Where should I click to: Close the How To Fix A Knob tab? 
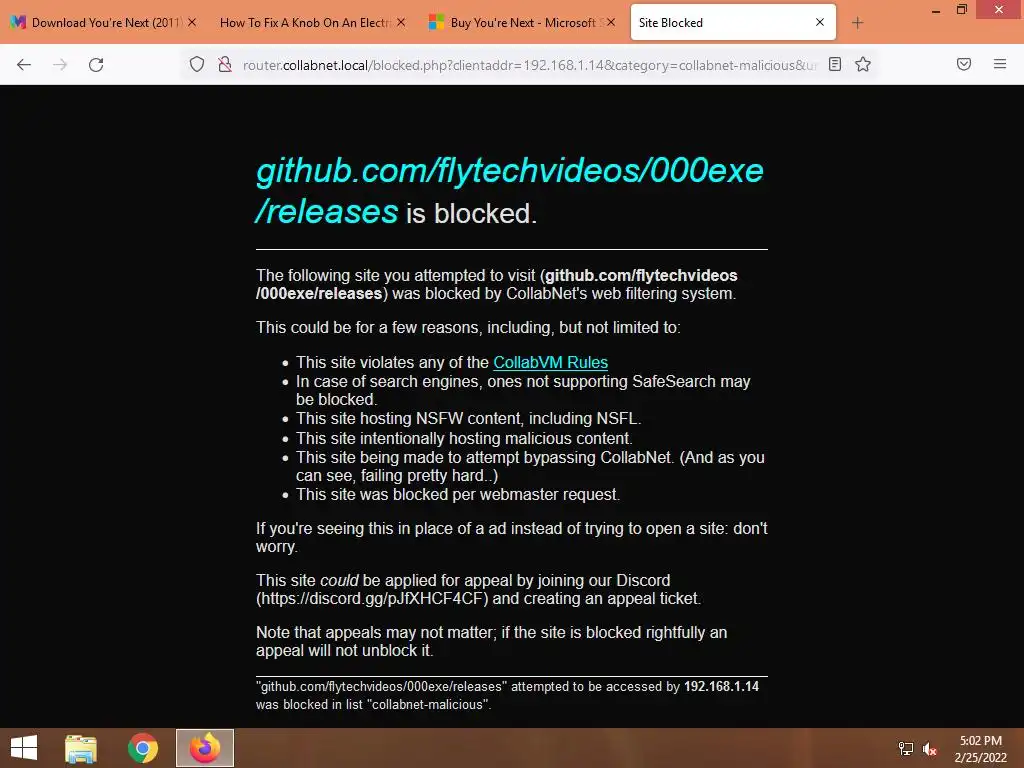(401, 22)
